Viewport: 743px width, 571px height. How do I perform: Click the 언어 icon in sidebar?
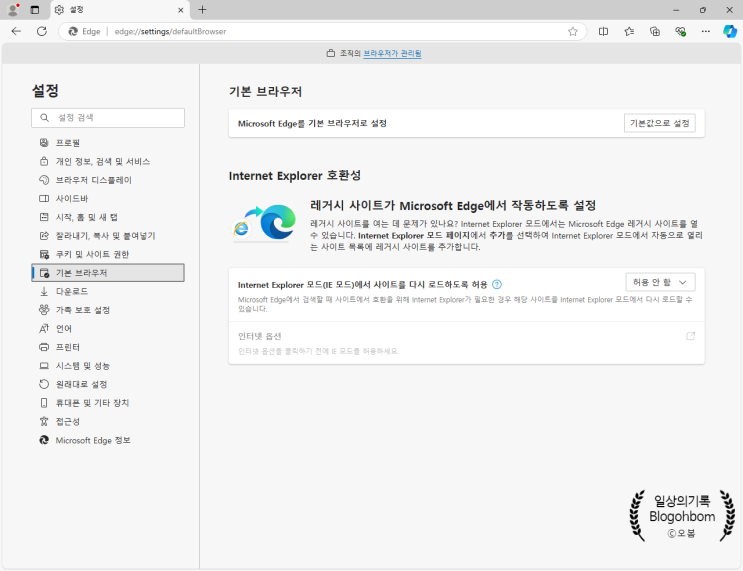click(44, 328)
